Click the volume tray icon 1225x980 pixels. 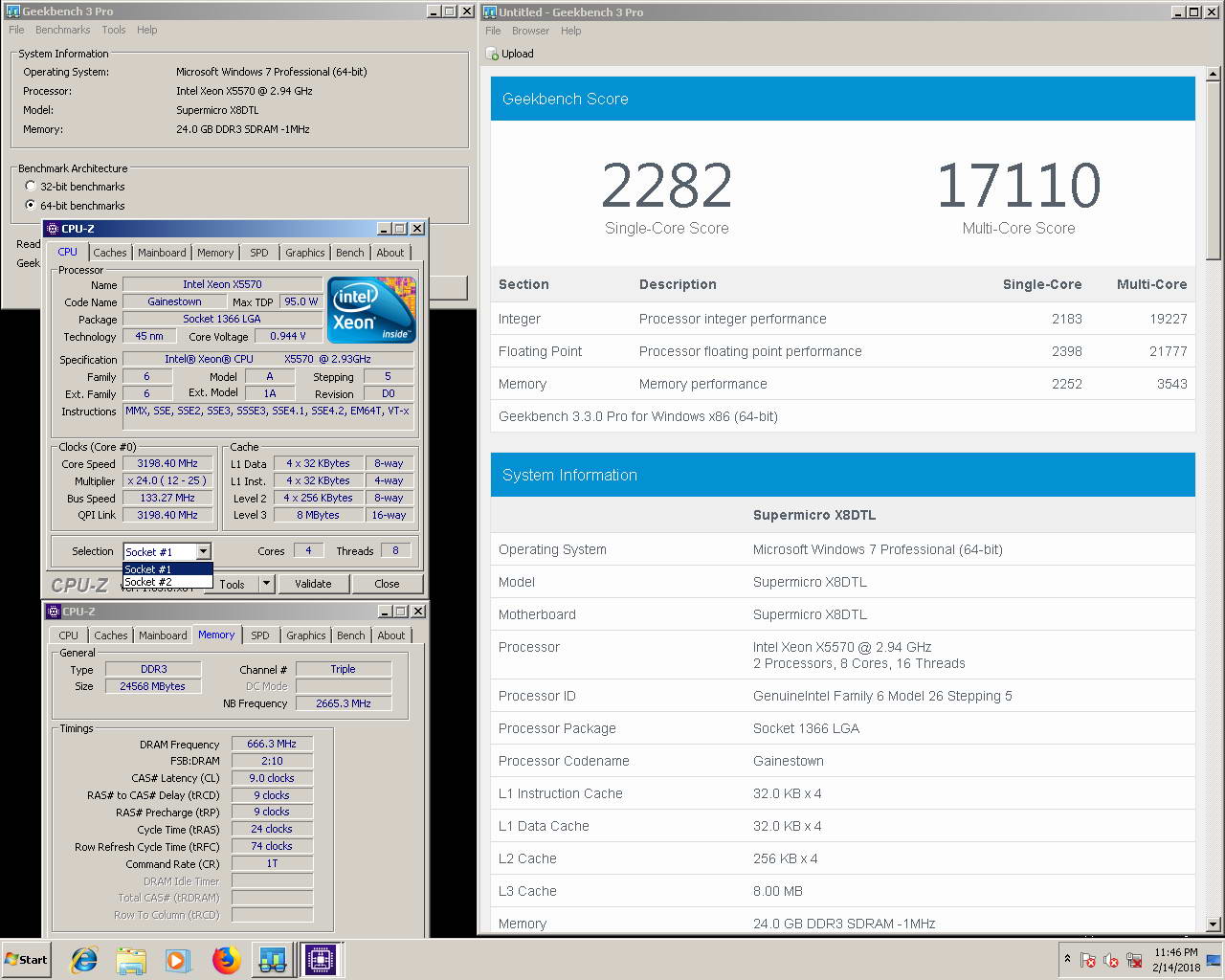coord(1111,960)
